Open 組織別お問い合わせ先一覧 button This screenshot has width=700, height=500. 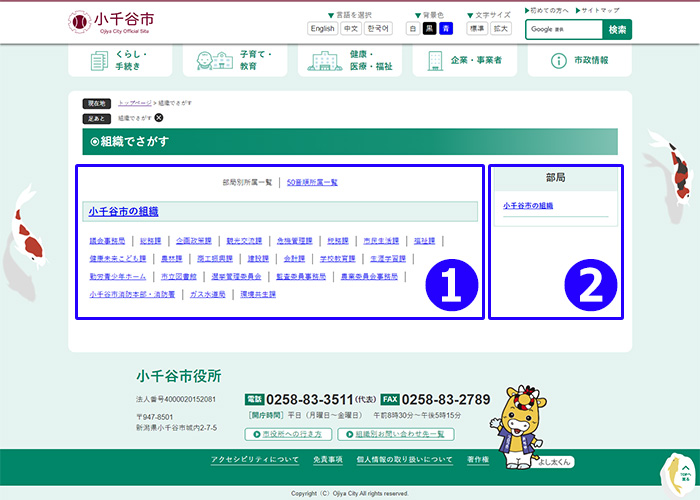pyautogui.click(x=396, y=434)
